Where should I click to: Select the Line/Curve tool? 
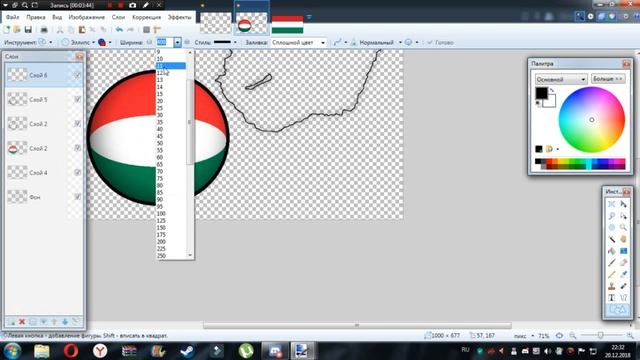[623, 298]
